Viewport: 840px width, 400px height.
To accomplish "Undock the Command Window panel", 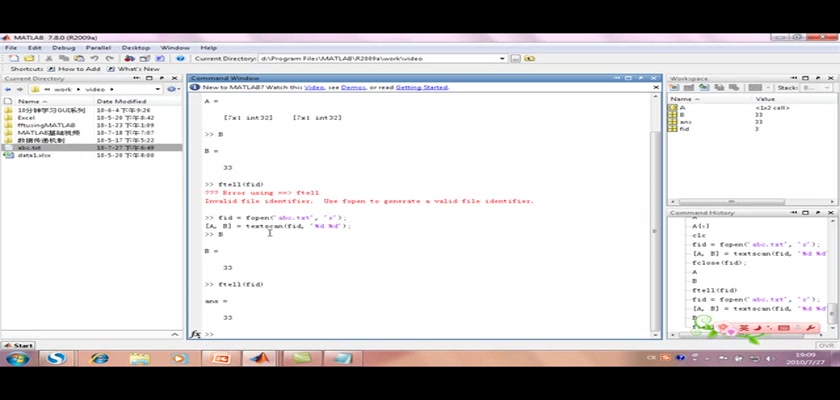I will 641,78.
